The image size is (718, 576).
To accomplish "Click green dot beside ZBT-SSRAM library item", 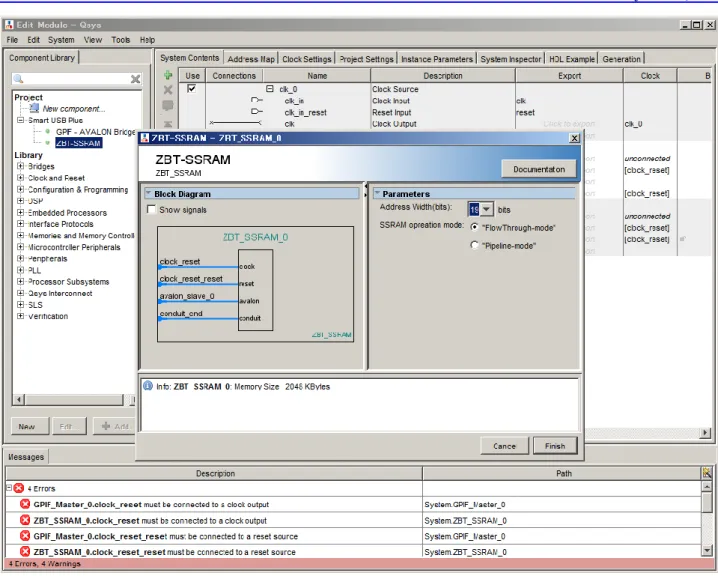I will [x=48, y=143].
